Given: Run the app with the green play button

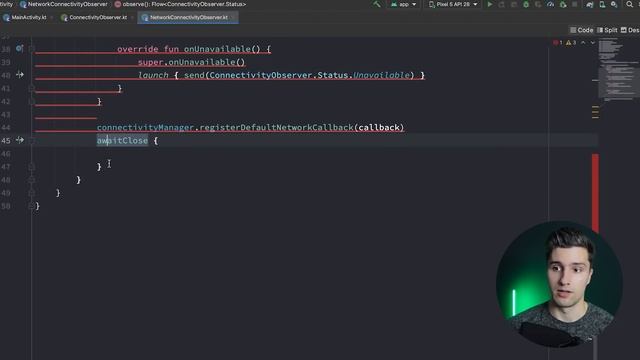Looking at the screenshot, I should [490, 4].
